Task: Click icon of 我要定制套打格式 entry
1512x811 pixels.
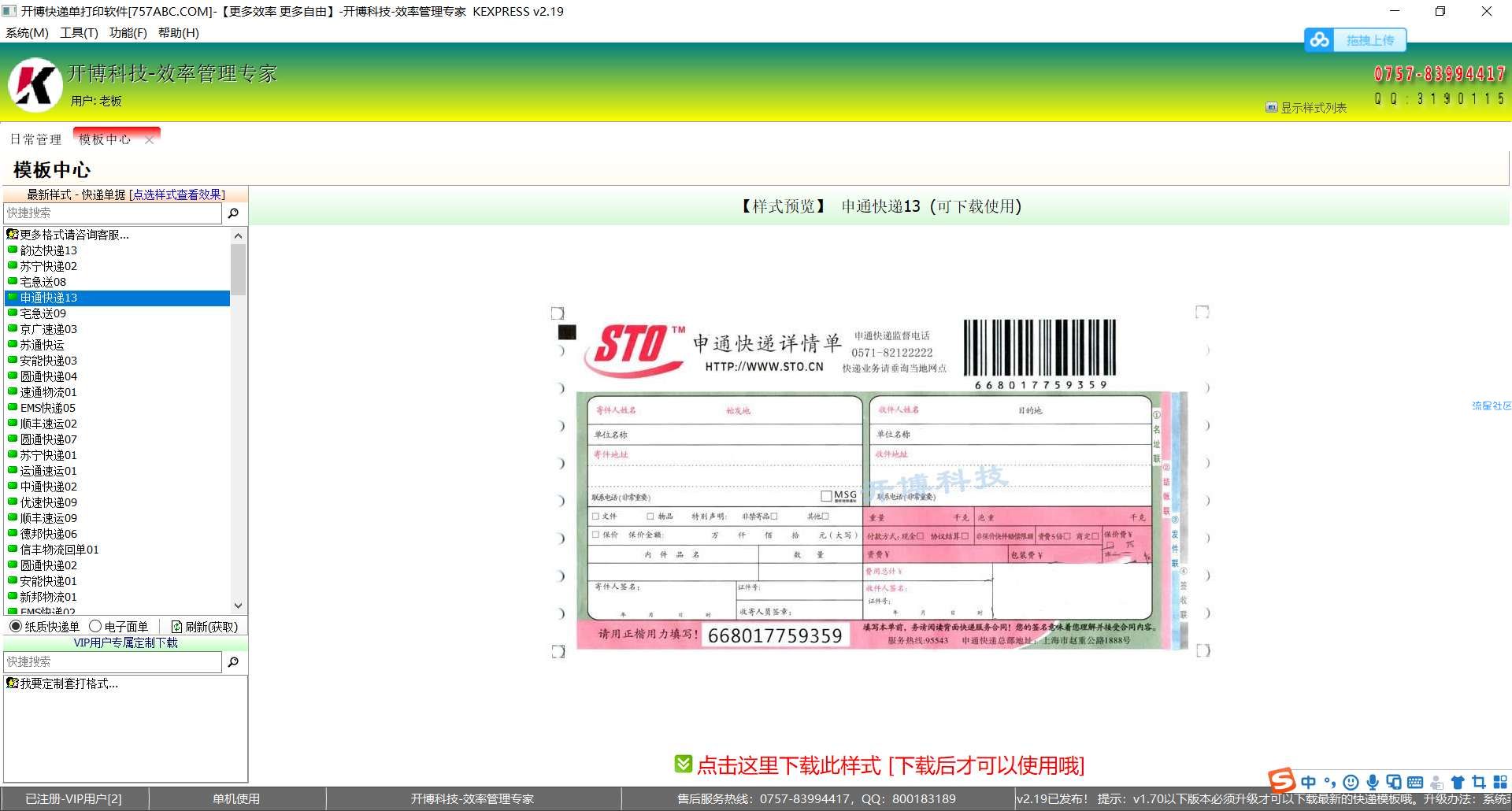Action: coord(12,683)
